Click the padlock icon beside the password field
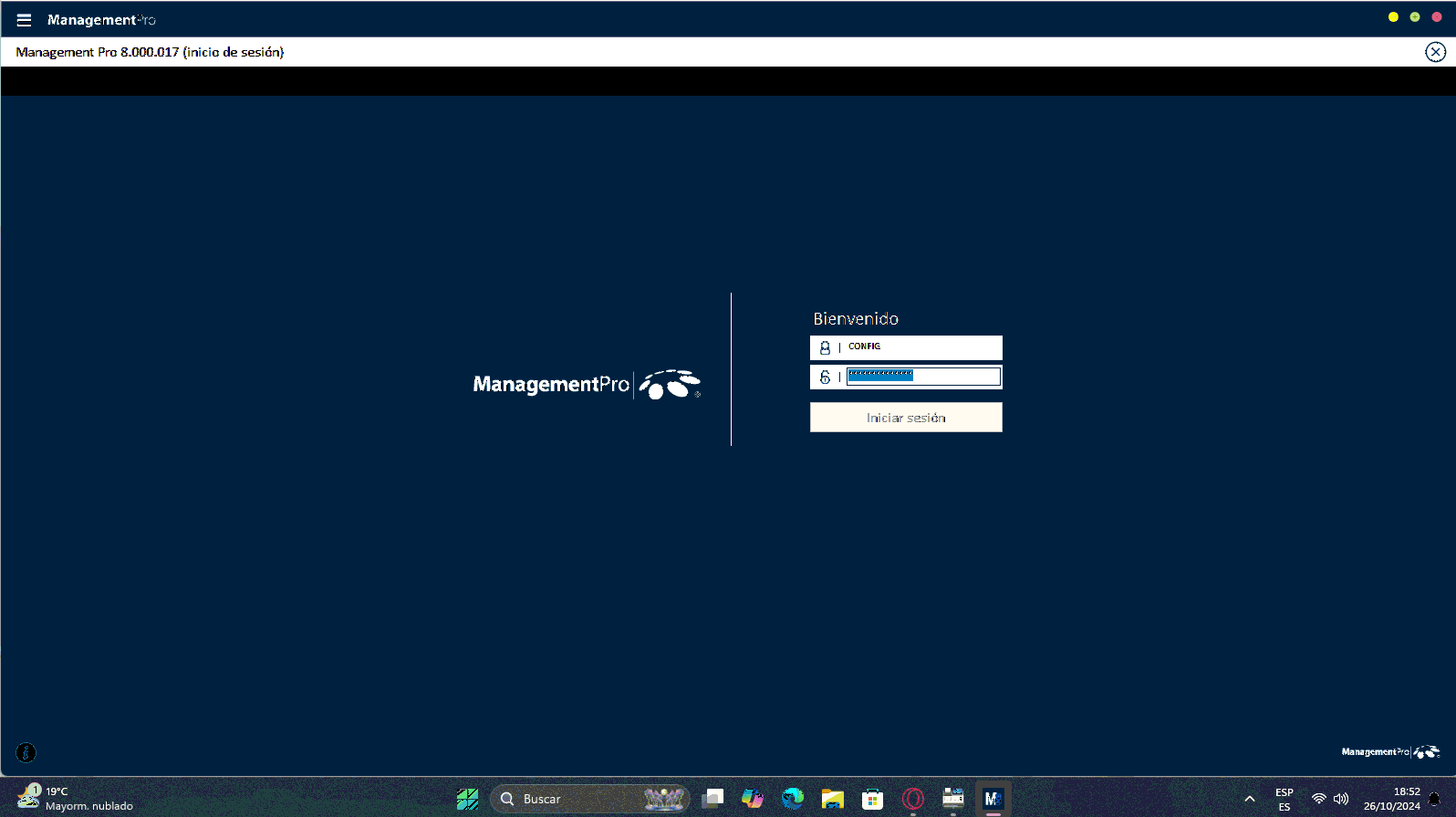This screenshot has height=817, width=1456. tap(825, 377)
